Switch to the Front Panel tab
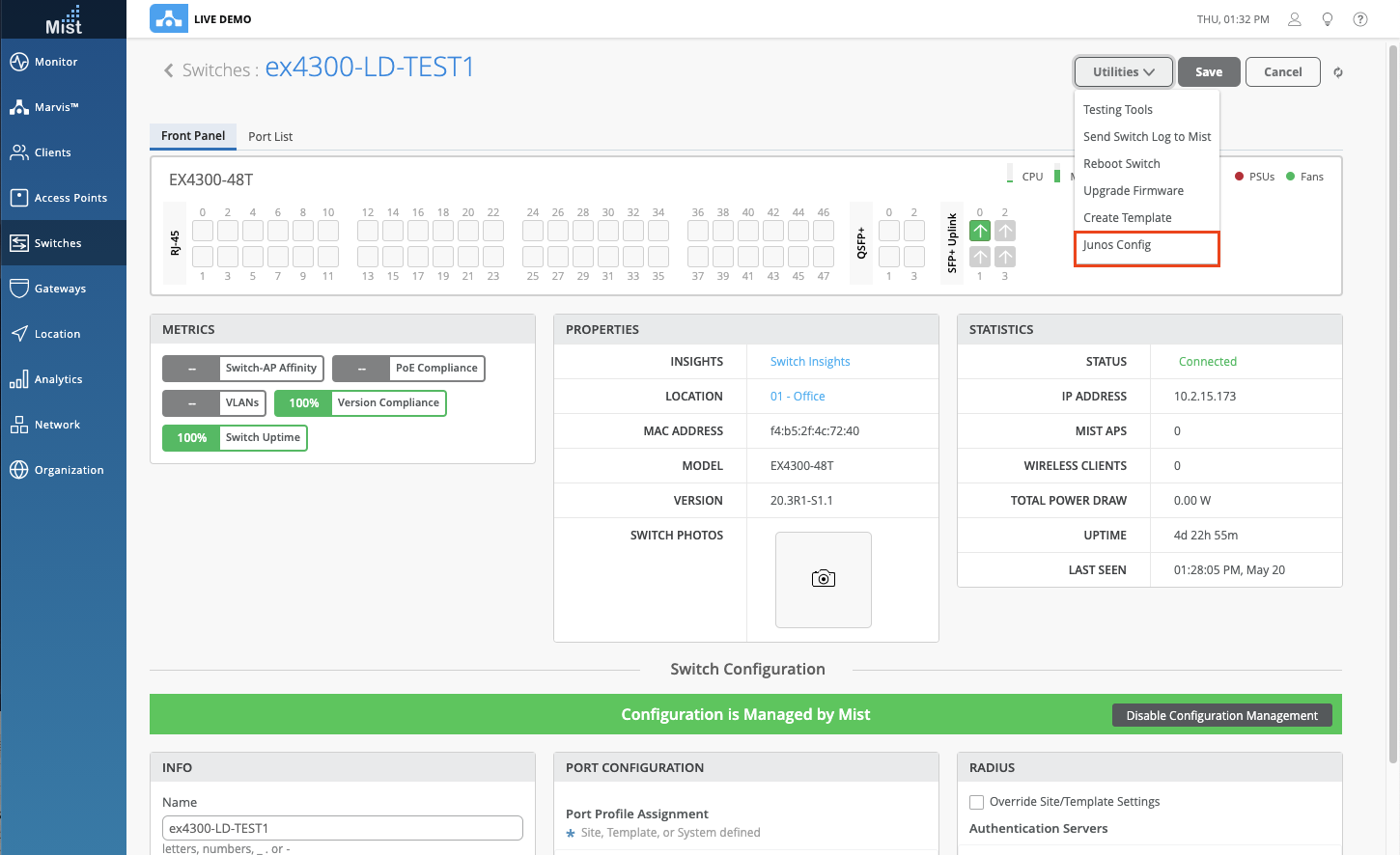Screen dimensions: 1400x855 pos(193,136)
